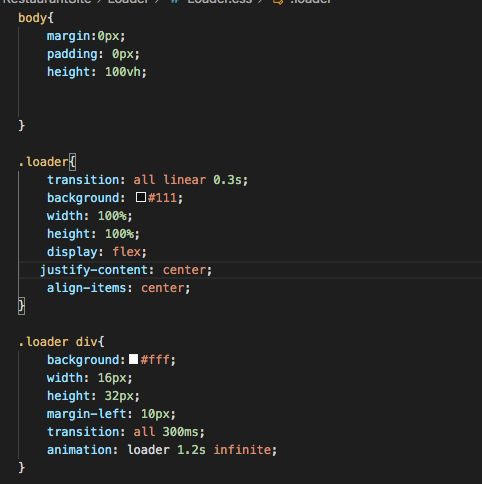Screen dimensions: 482x484
Task: Click the .loader selector opening brace
Action: (x=72, y=162)
